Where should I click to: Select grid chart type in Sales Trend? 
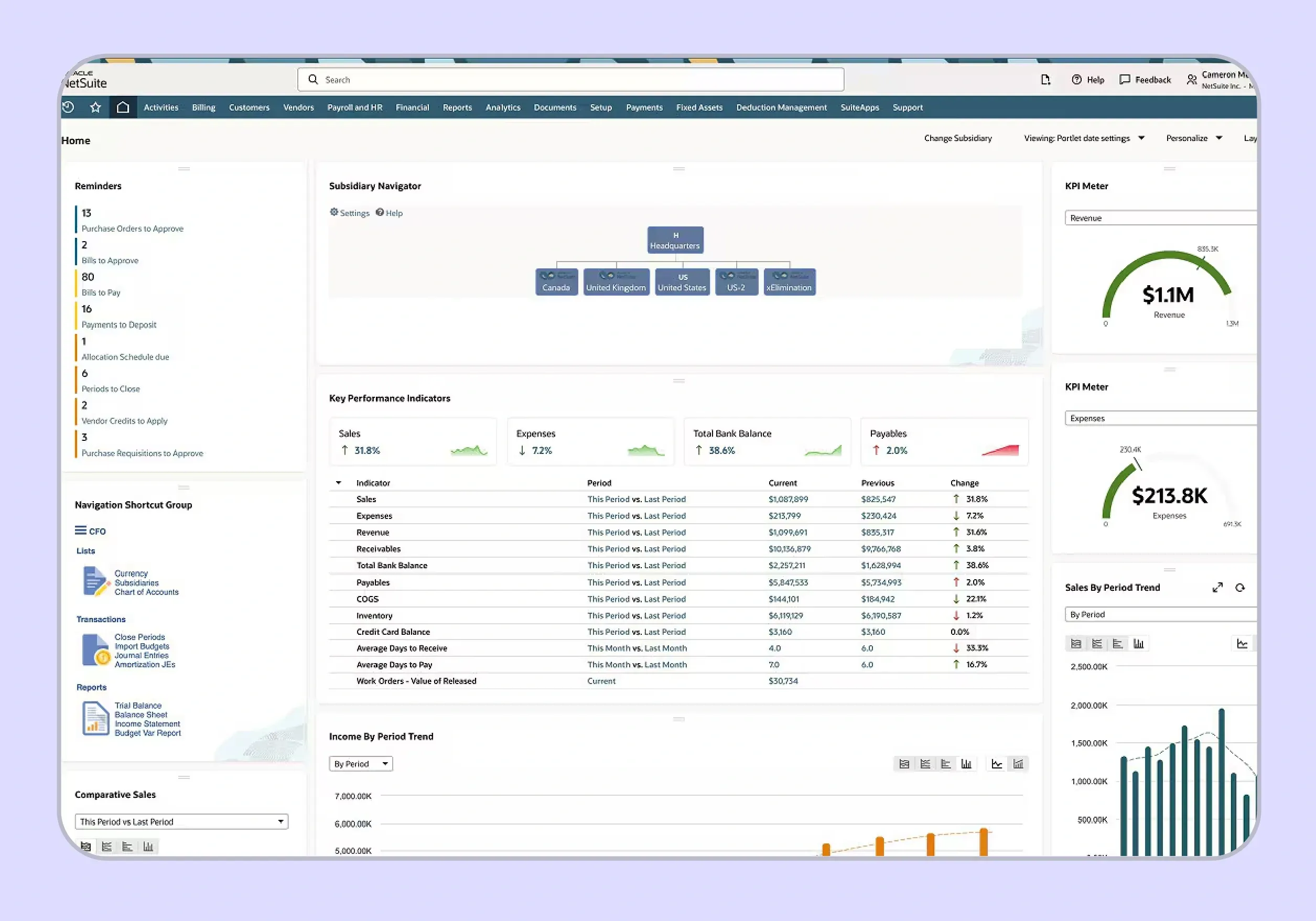tap(1076, 644)
